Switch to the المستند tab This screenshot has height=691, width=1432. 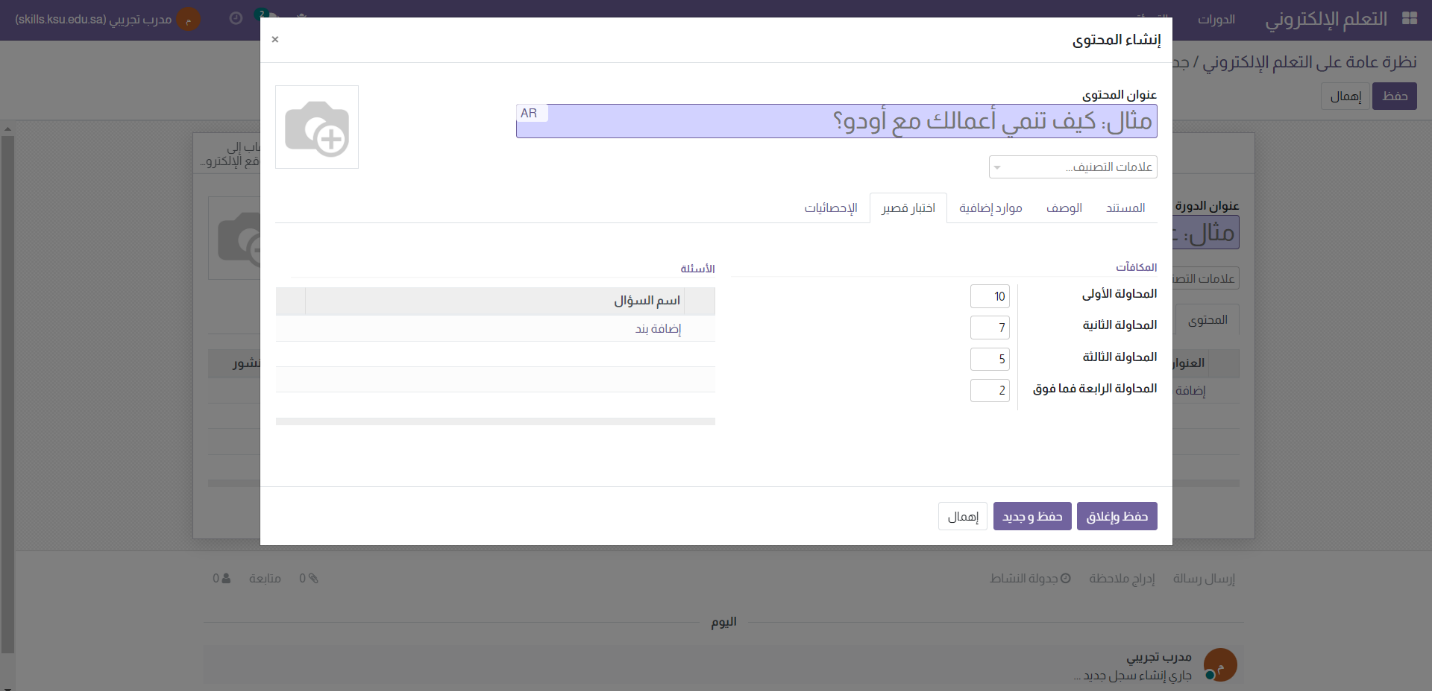point(1125,208)
